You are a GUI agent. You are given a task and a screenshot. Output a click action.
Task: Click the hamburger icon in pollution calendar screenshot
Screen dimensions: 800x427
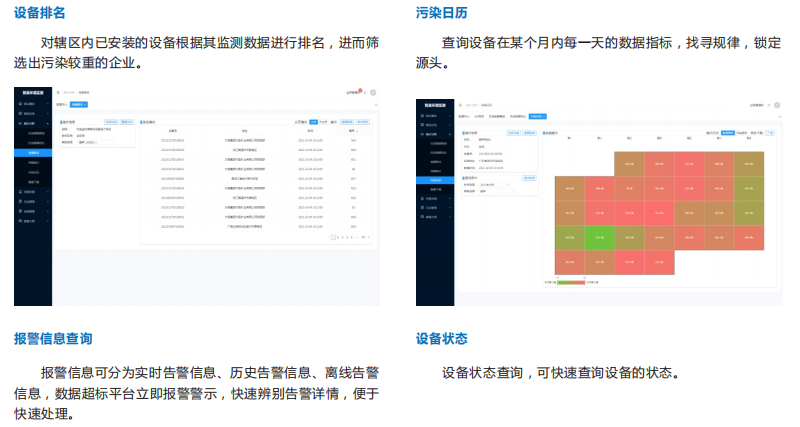(x=459, y=104)
